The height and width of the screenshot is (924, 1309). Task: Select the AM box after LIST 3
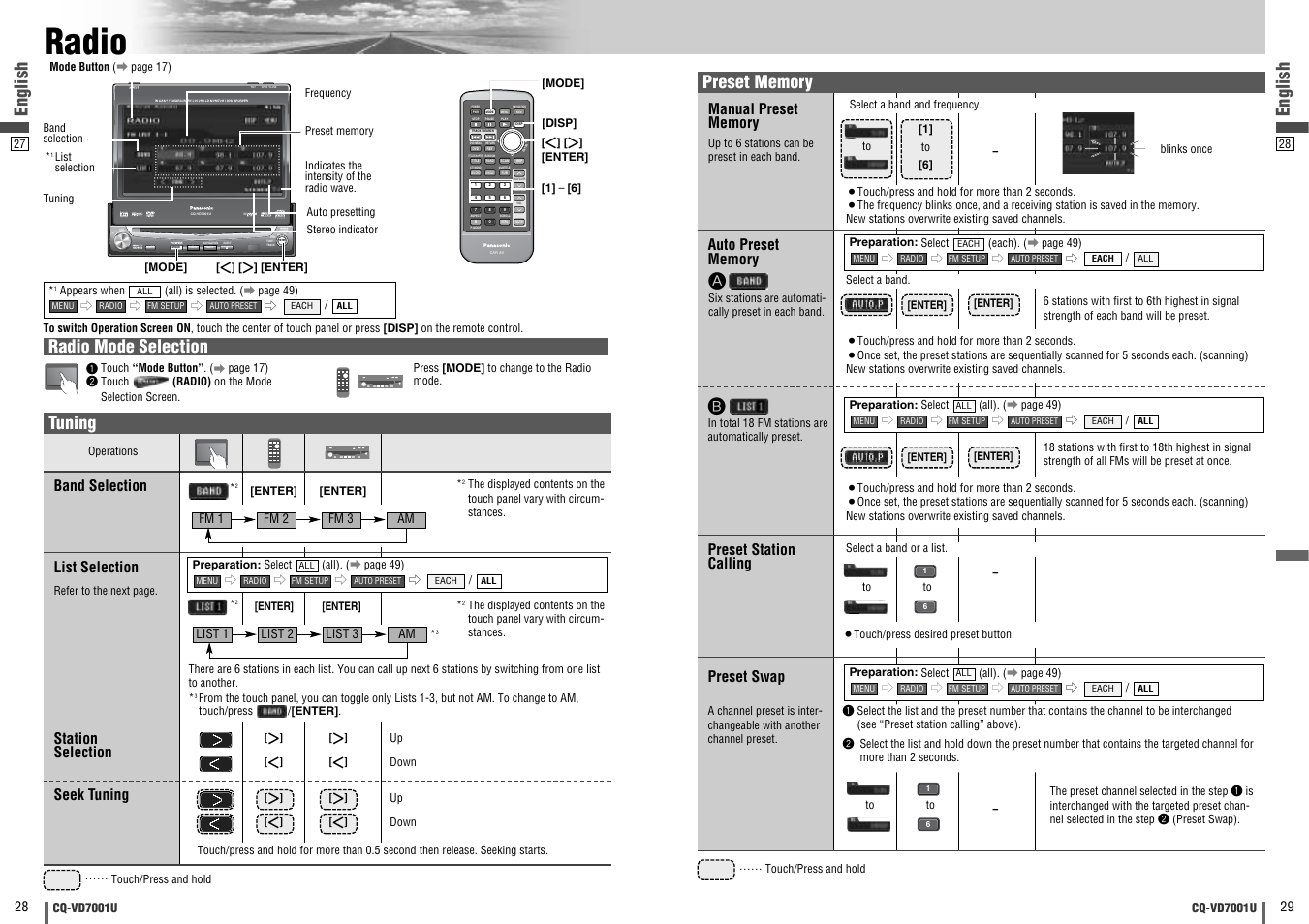(407, 634)
